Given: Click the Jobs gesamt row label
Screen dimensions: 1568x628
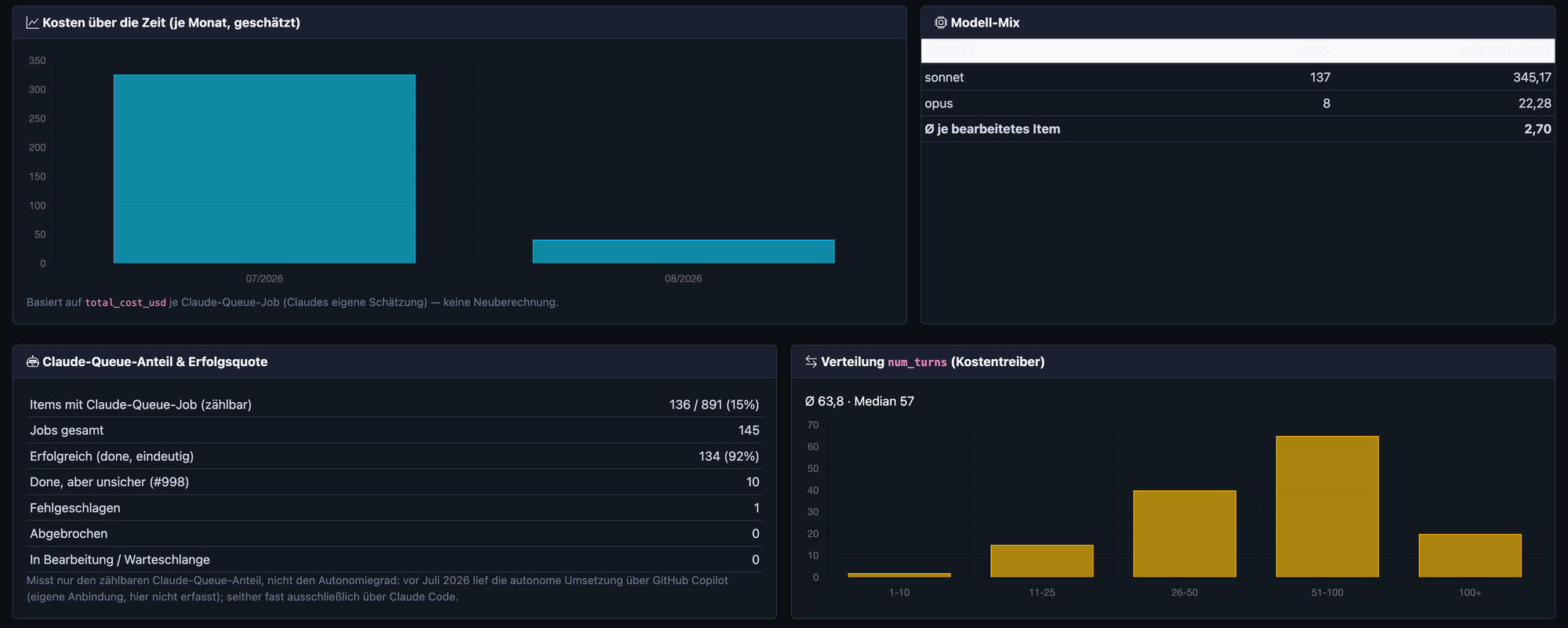Looking at the screenshot, I should click(67, 430).
